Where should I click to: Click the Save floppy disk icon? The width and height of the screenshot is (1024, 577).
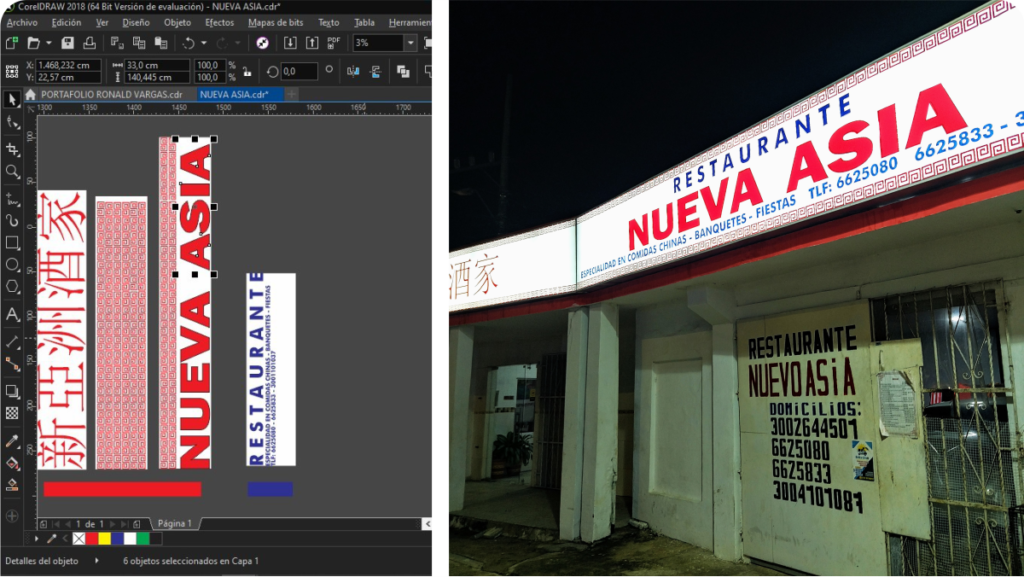(x=67, y=43)
